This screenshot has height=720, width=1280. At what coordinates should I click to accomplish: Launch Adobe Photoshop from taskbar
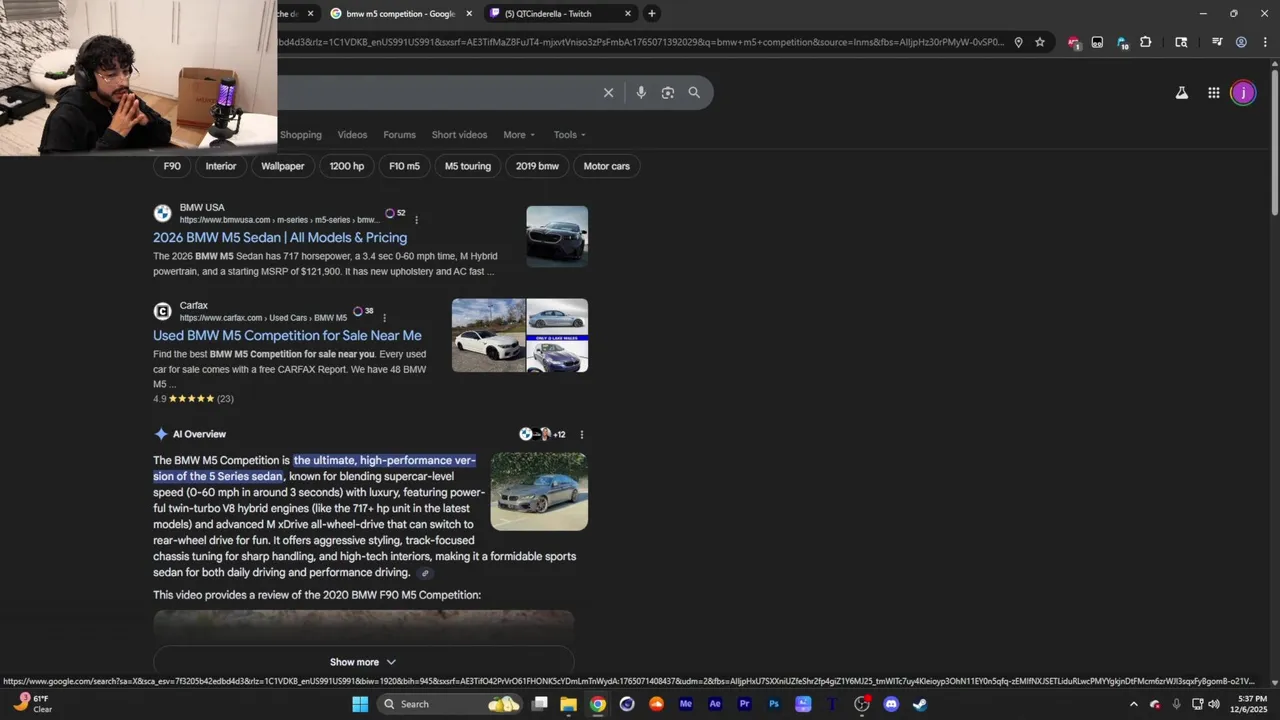point(774,704)
